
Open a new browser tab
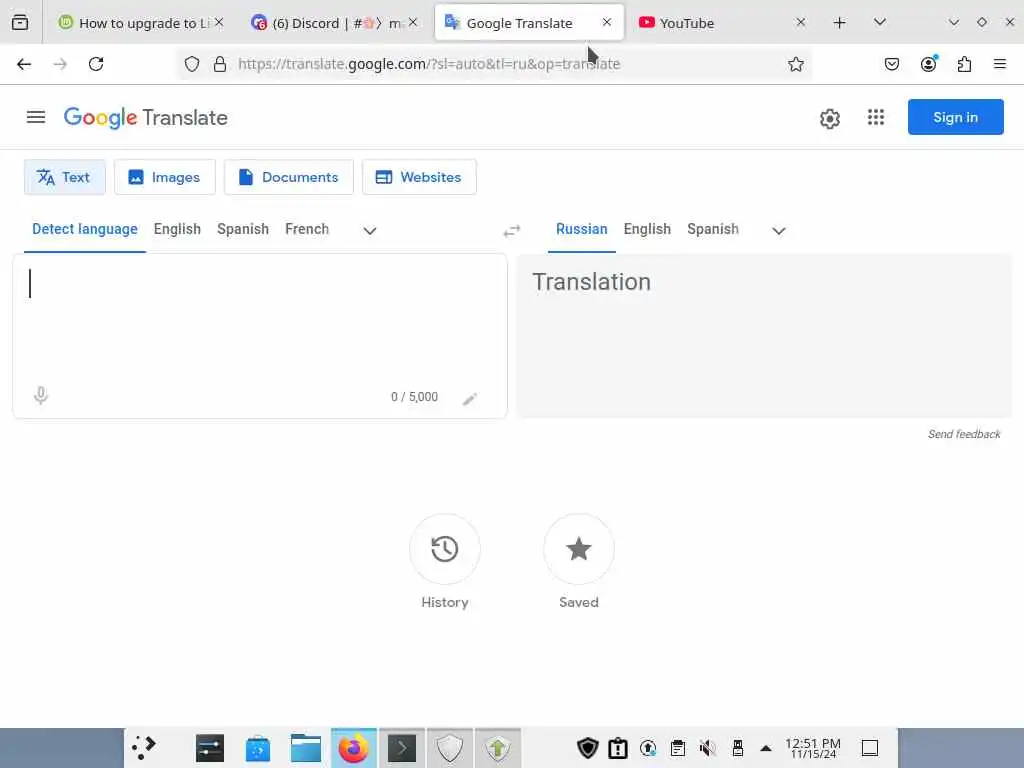pyautogui.click(x=839, y=23)
